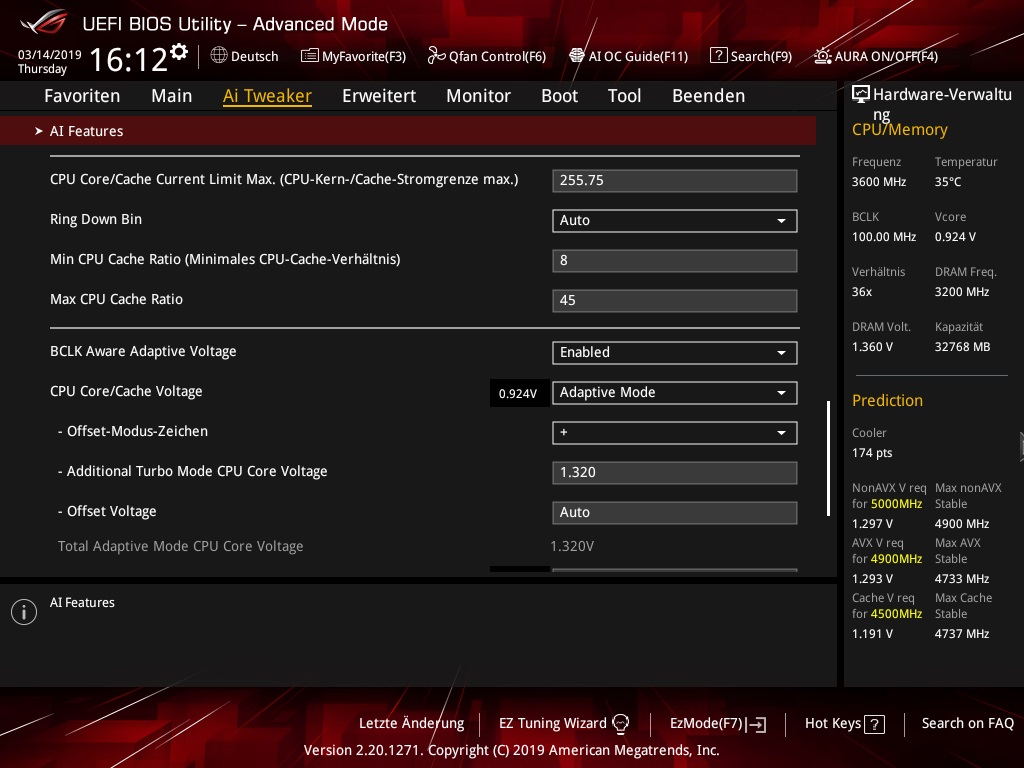
Task: Click the AURA ON/OFF light icon
Action: (823, 56)
